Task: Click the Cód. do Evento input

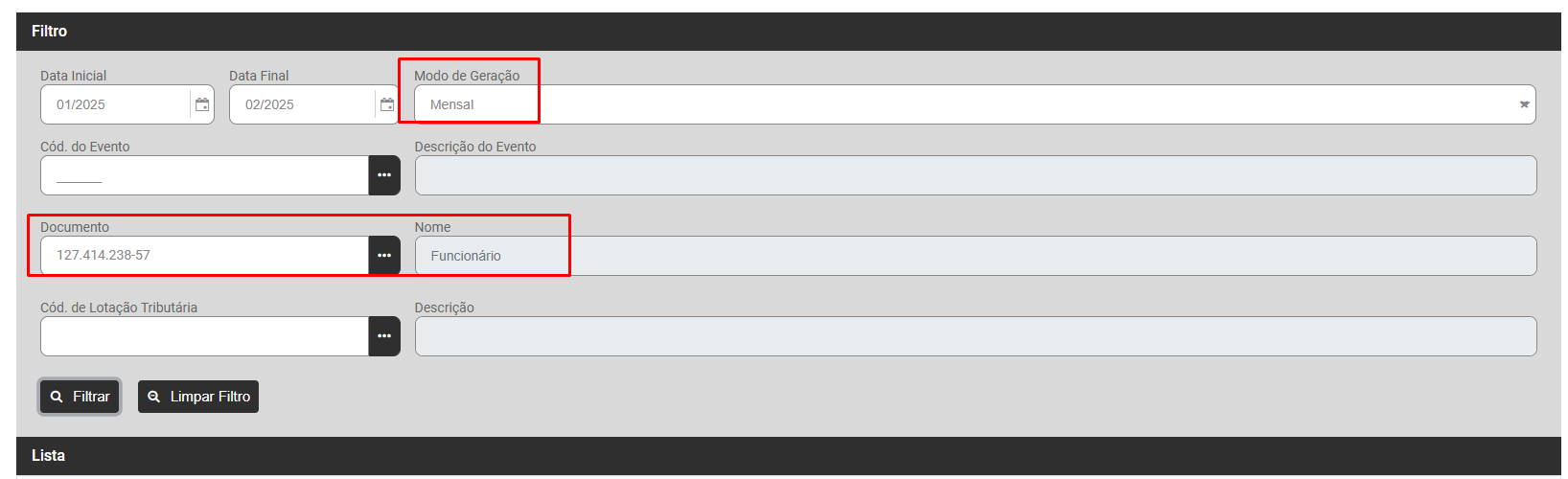Action: click(x=204, y=175)
